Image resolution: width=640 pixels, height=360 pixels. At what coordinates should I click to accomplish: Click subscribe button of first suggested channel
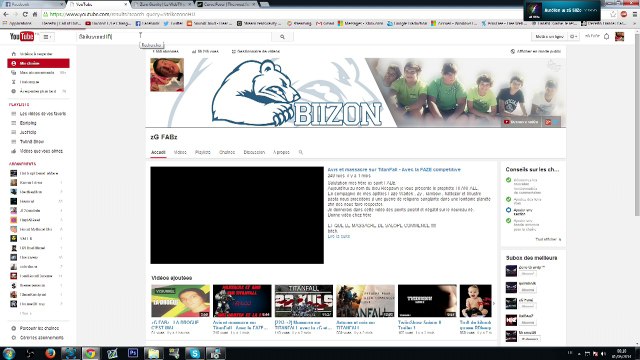[527, 274]
